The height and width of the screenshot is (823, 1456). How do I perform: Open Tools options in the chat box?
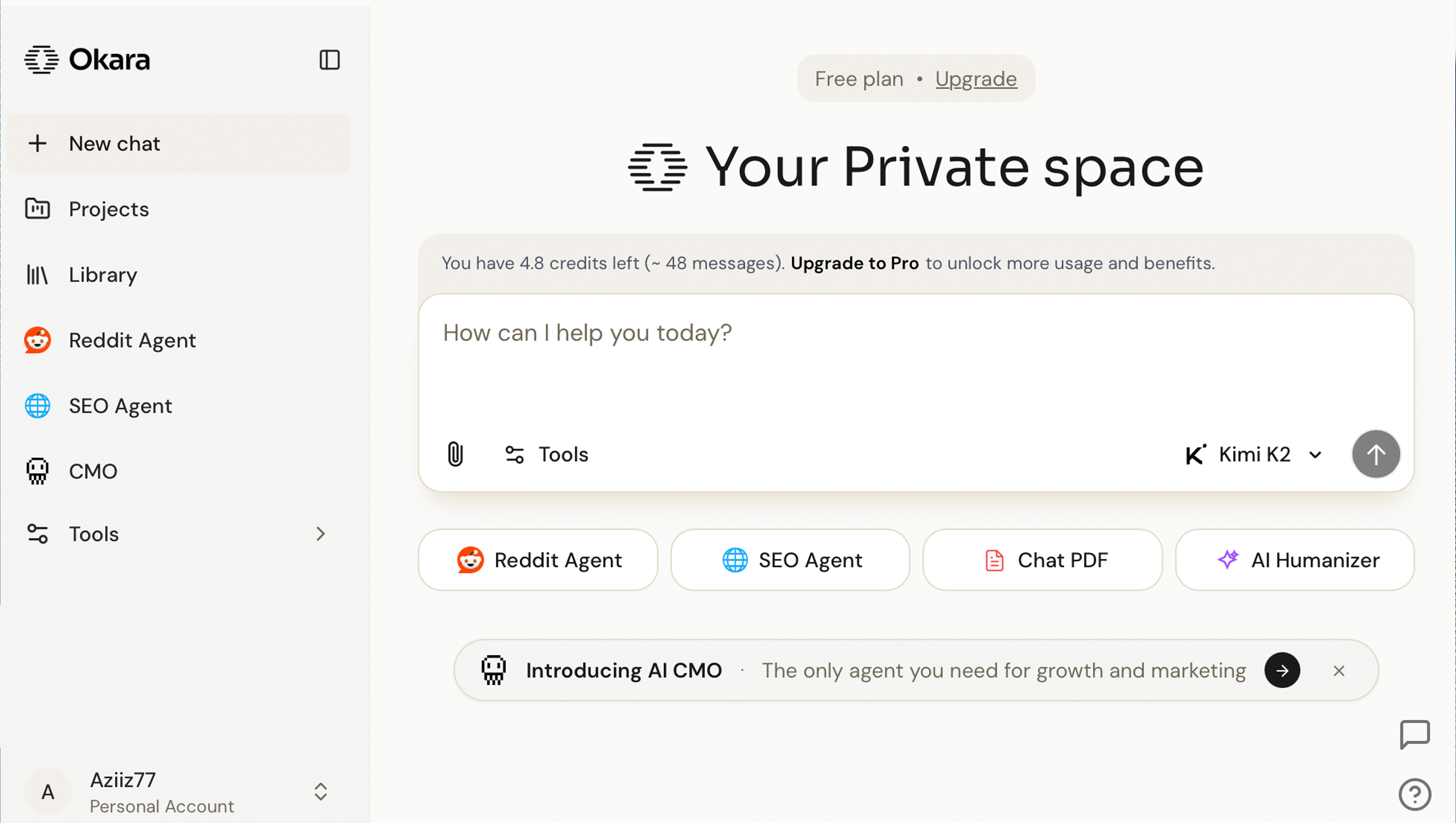click(547, 454)
